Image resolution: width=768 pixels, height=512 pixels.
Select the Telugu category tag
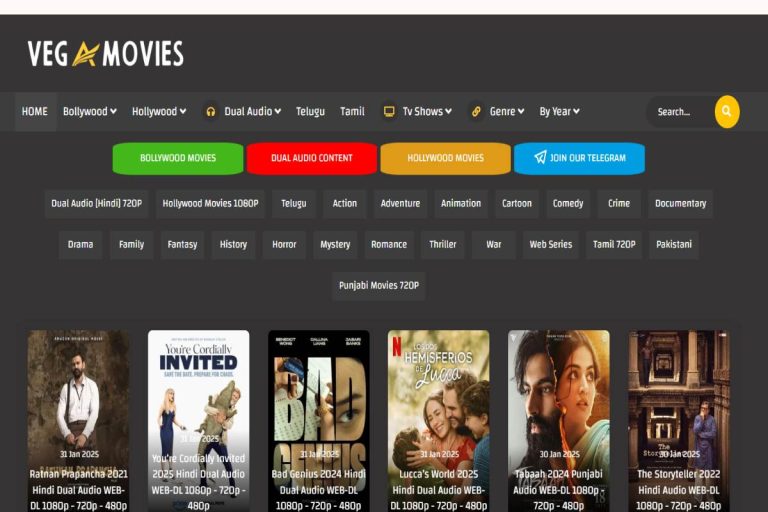point(294,203)
